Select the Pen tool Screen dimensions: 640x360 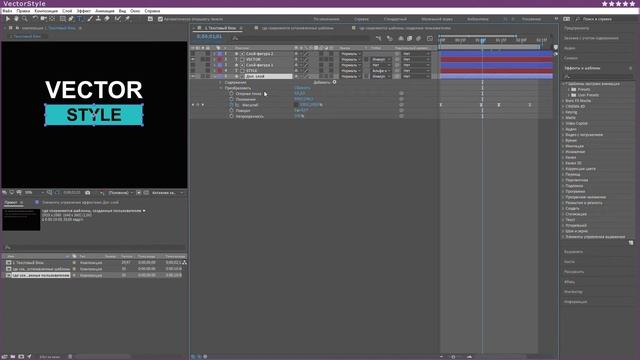71,19
